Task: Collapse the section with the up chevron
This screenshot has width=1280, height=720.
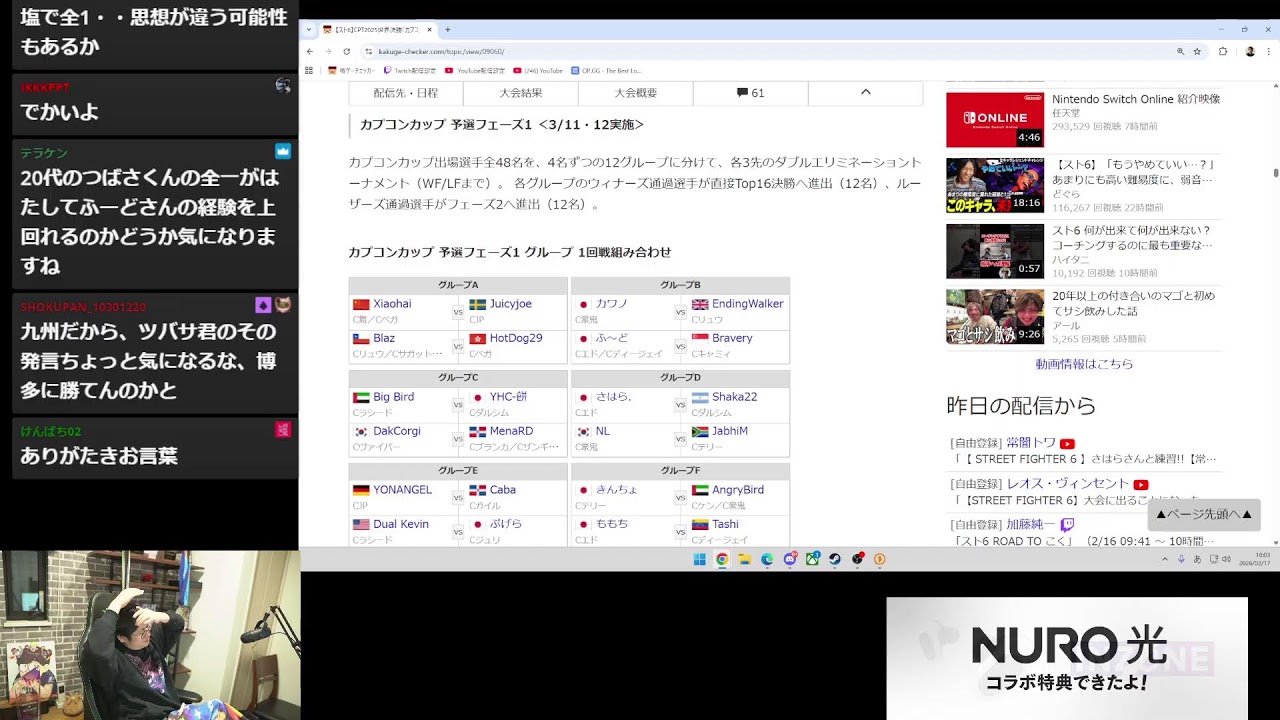Action: coord(866,93)
